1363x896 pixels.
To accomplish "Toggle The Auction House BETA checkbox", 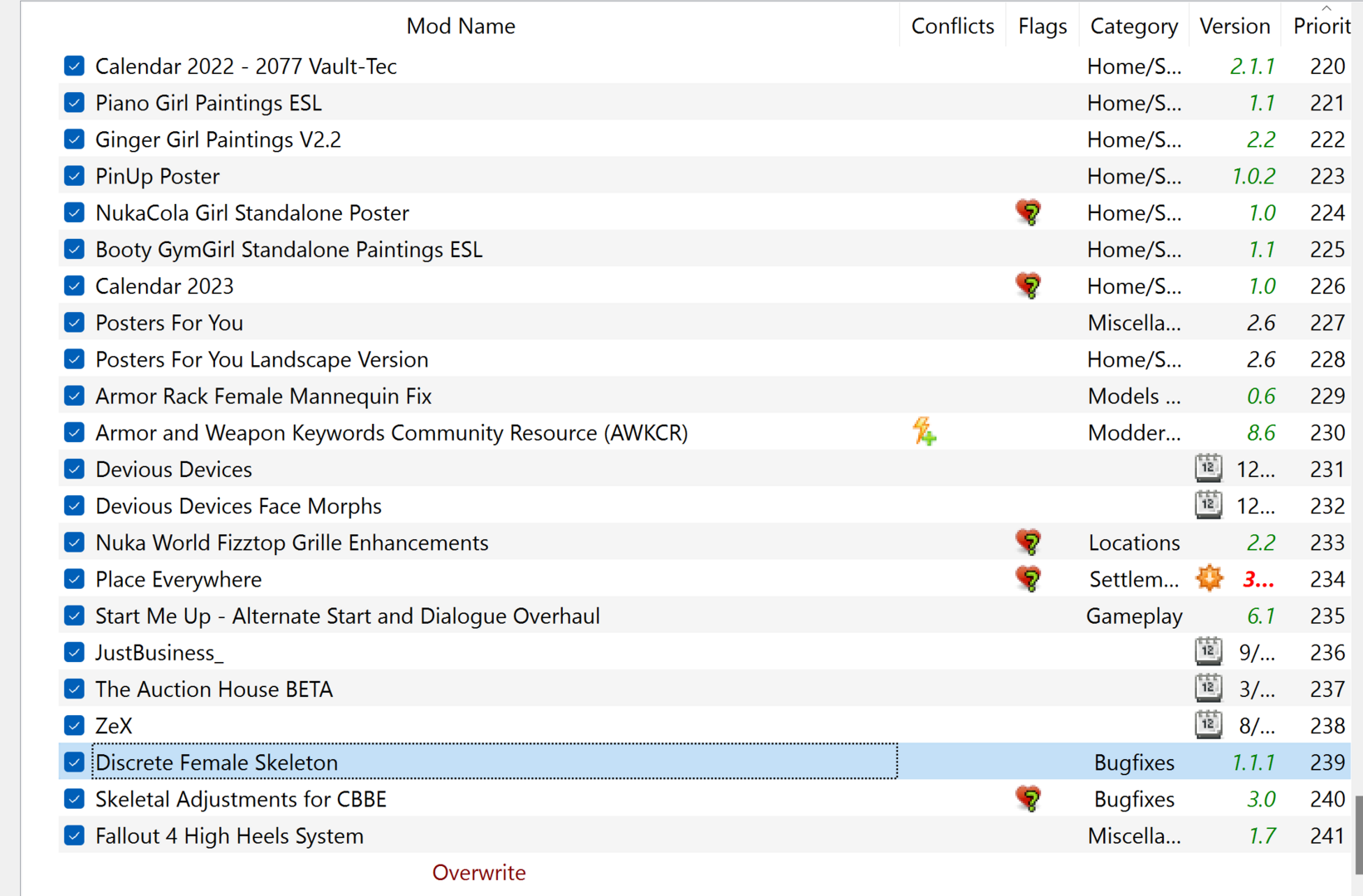I will tap(74, 689).
